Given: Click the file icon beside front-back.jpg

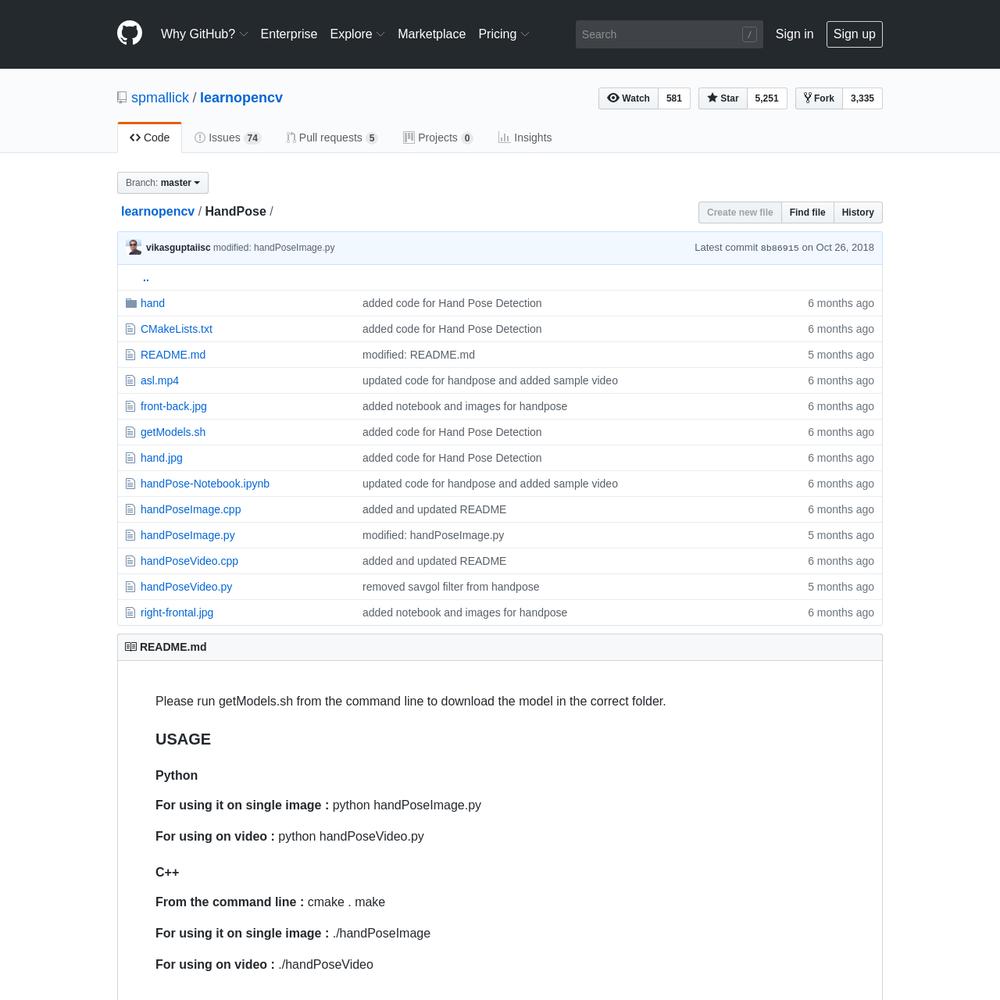Looking at the screenshot, I should pyautogui.click(x=130, y=406).
